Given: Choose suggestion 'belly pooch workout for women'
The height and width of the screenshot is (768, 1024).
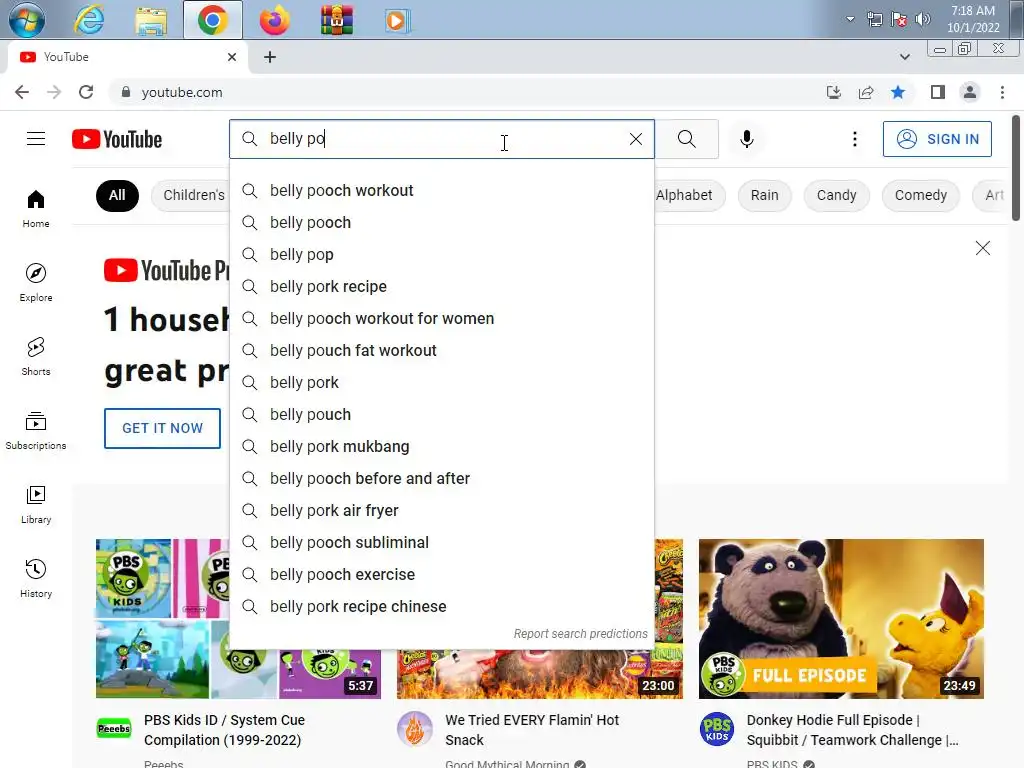Looking at the screenshot, I should 441,319.
